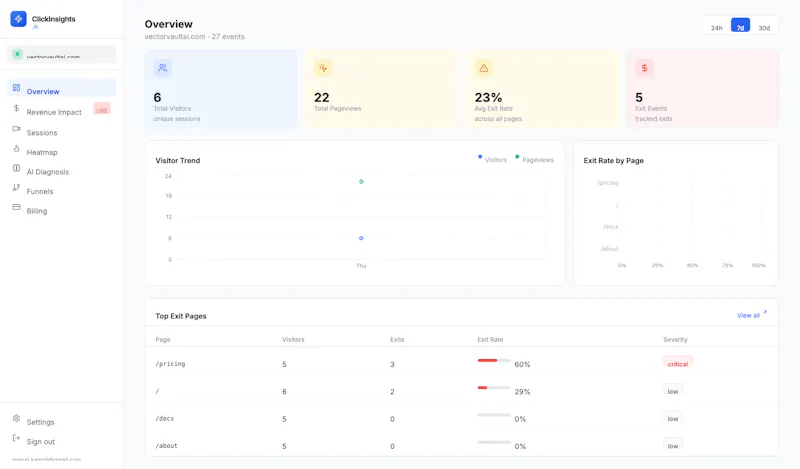The width and height of the screenshot is (800, 469).
Task: Click the Avg Exit Rate warning icon
Action: click(x=484, y=68)
